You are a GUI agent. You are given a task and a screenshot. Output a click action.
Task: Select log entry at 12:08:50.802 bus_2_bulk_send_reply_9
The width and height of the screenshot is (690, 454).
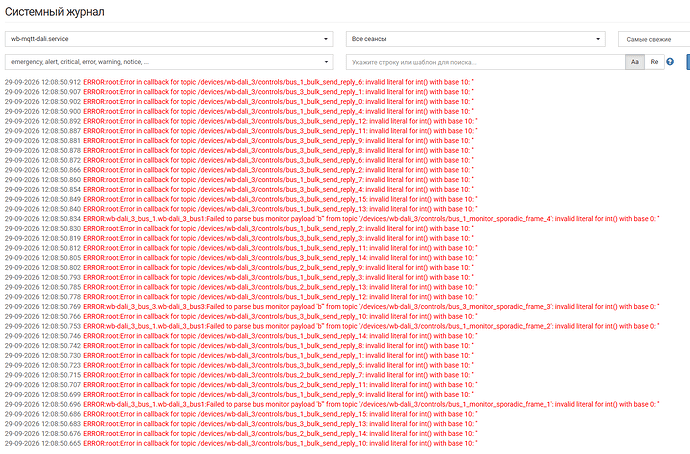coord(239,267)
